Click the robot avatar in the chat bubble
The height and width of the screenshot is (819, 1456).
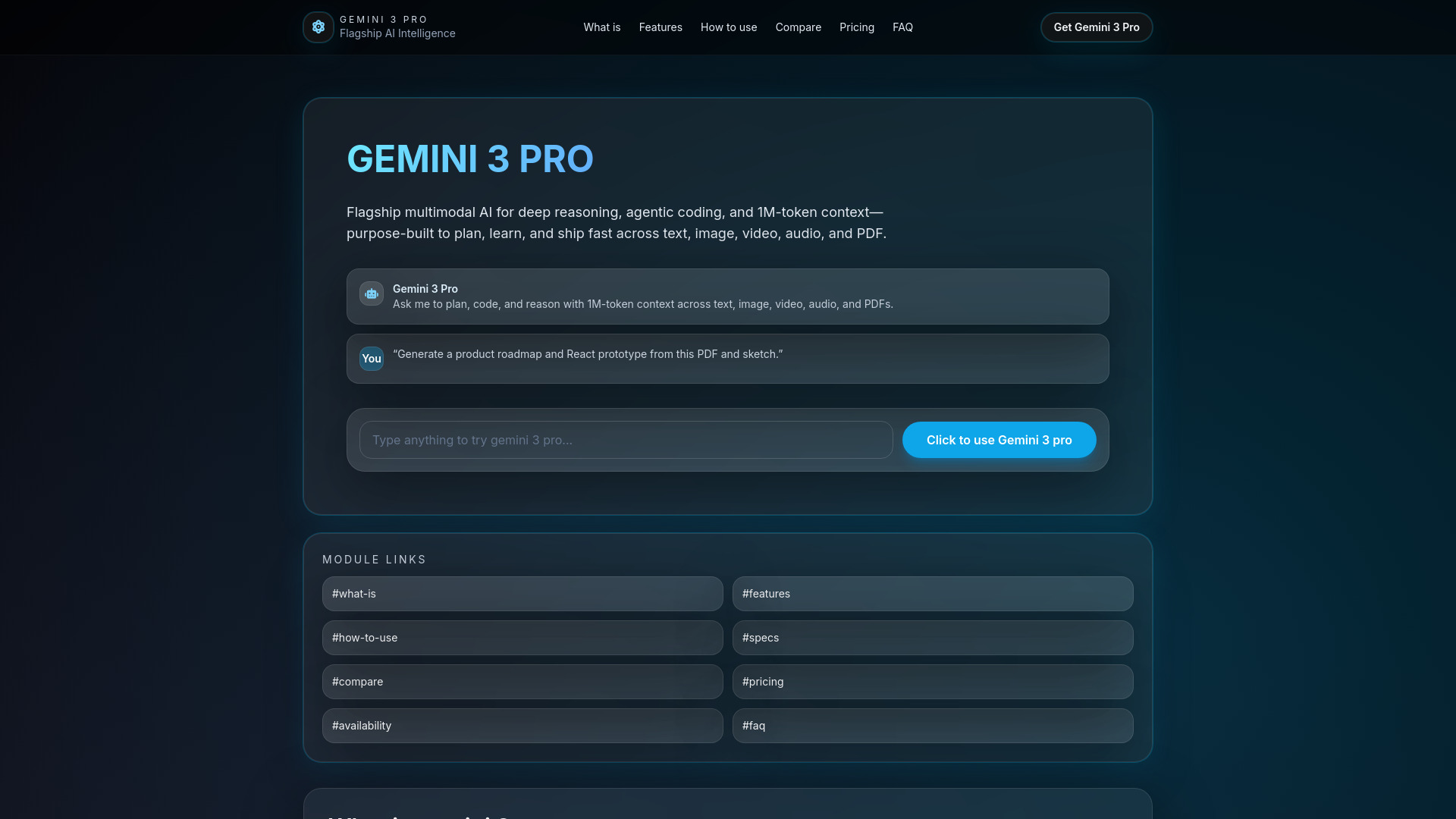(x=371, y=294)
